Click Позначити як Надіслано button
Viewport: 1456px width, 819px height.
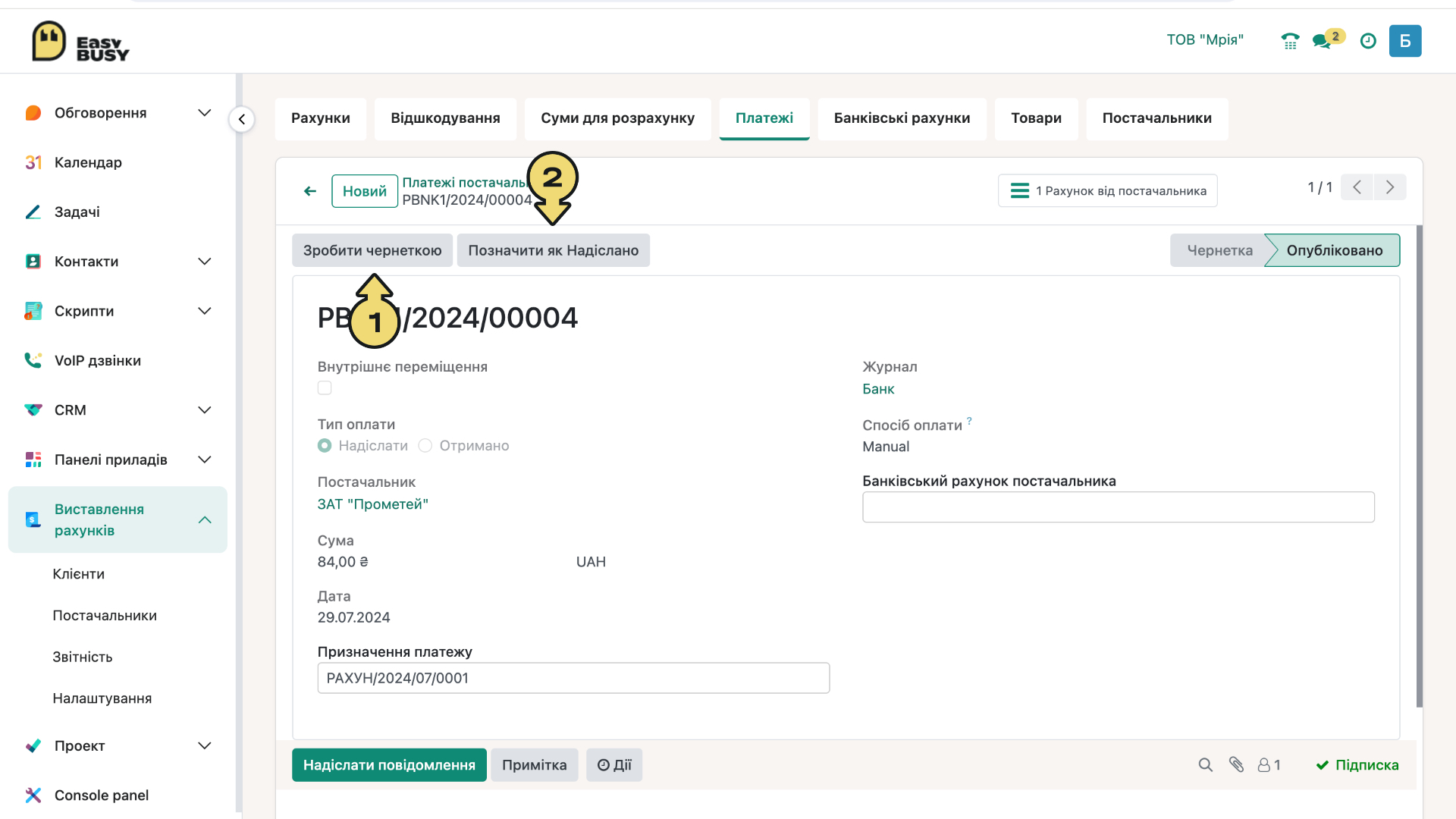tap(554, 250)
